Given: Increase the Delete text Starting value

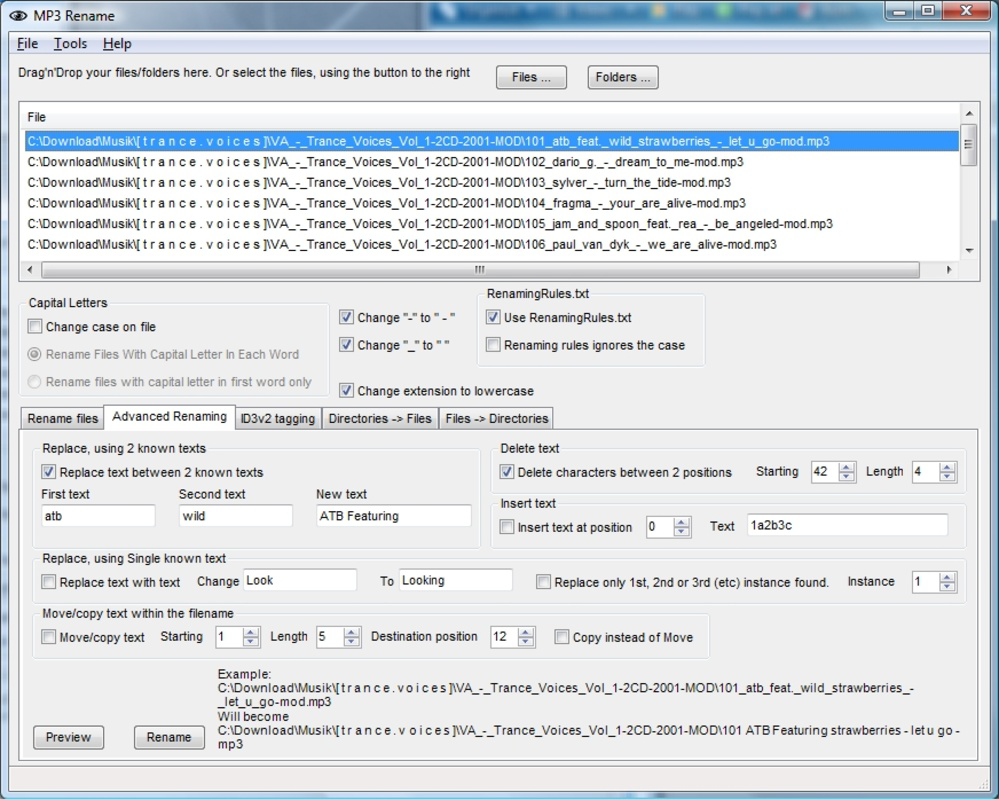Looking at the screenshot, I should click(x=847, y=468).
